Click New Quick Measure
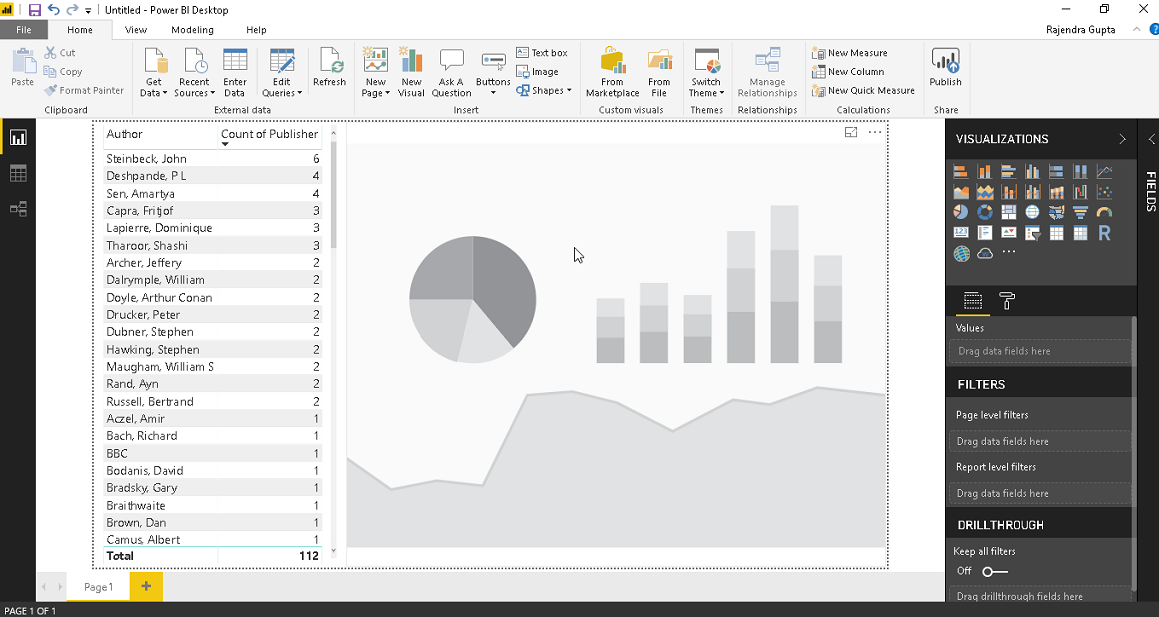 tap(863, 90)
